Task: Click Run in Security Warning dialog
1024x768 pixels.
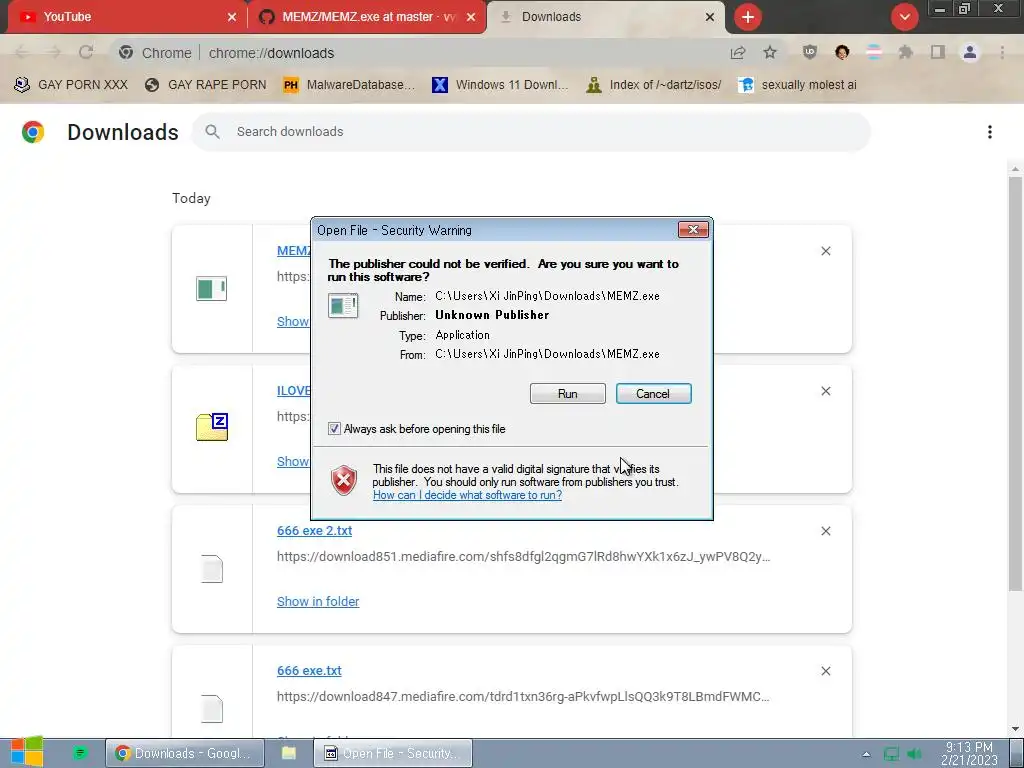Action: (568, 394)
